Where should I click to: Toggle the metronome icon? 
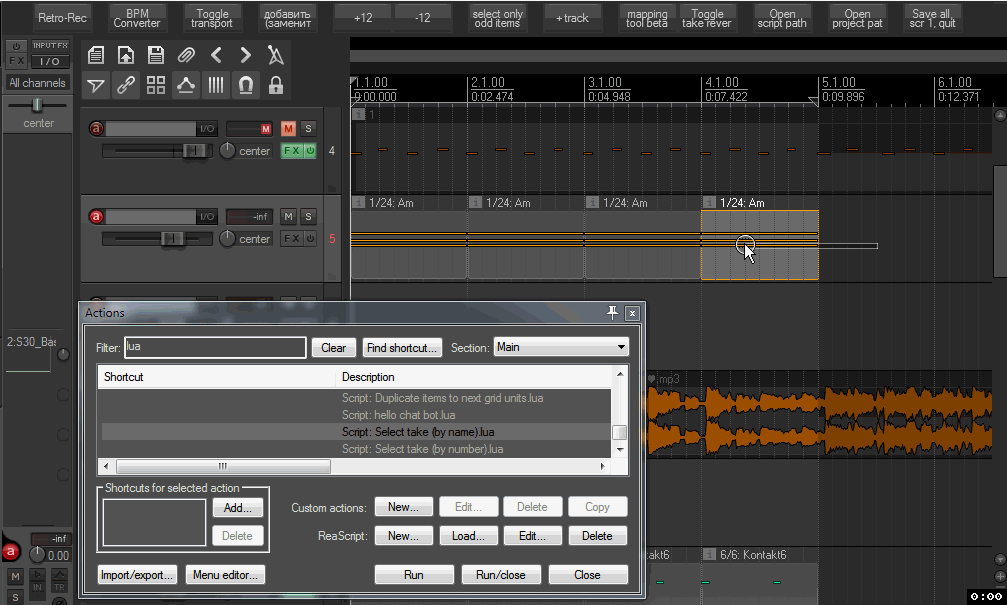(x=276, y=55)
